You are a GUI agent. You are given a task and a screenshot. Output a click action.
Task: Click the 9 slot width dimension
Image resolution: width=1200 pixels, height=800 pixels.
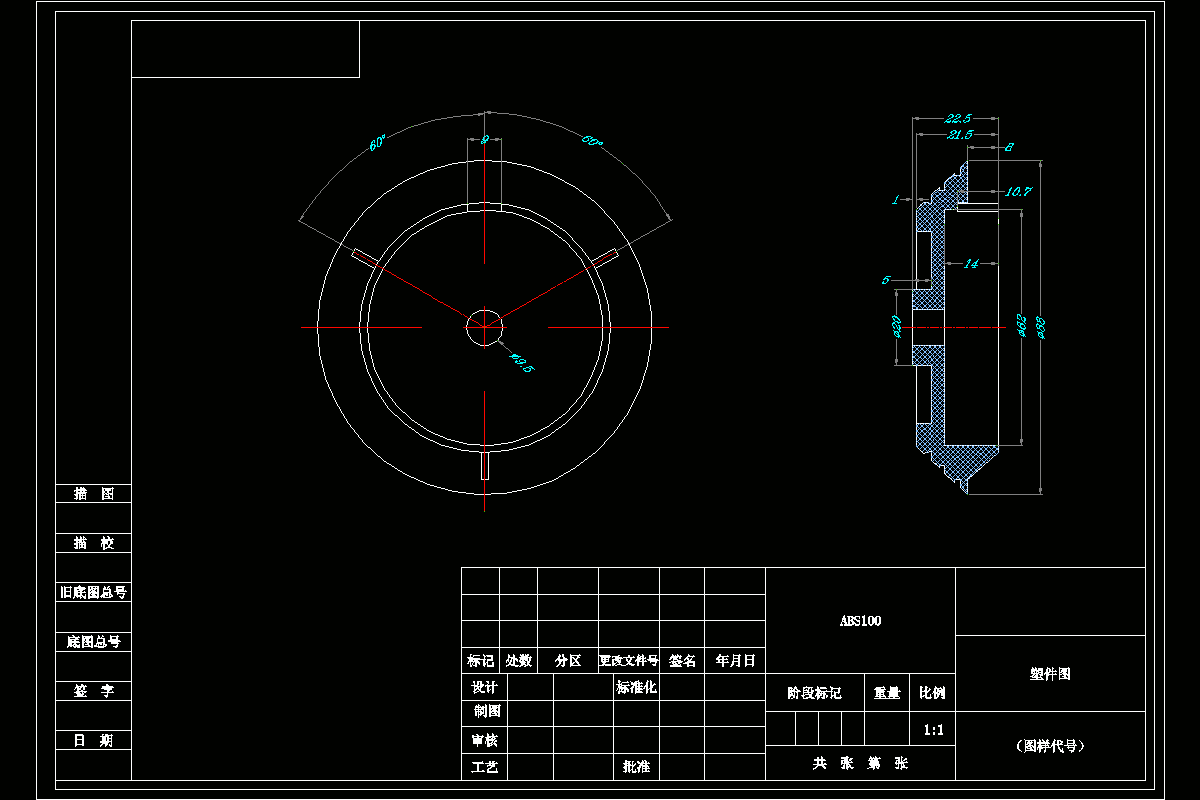click(484, 140)
